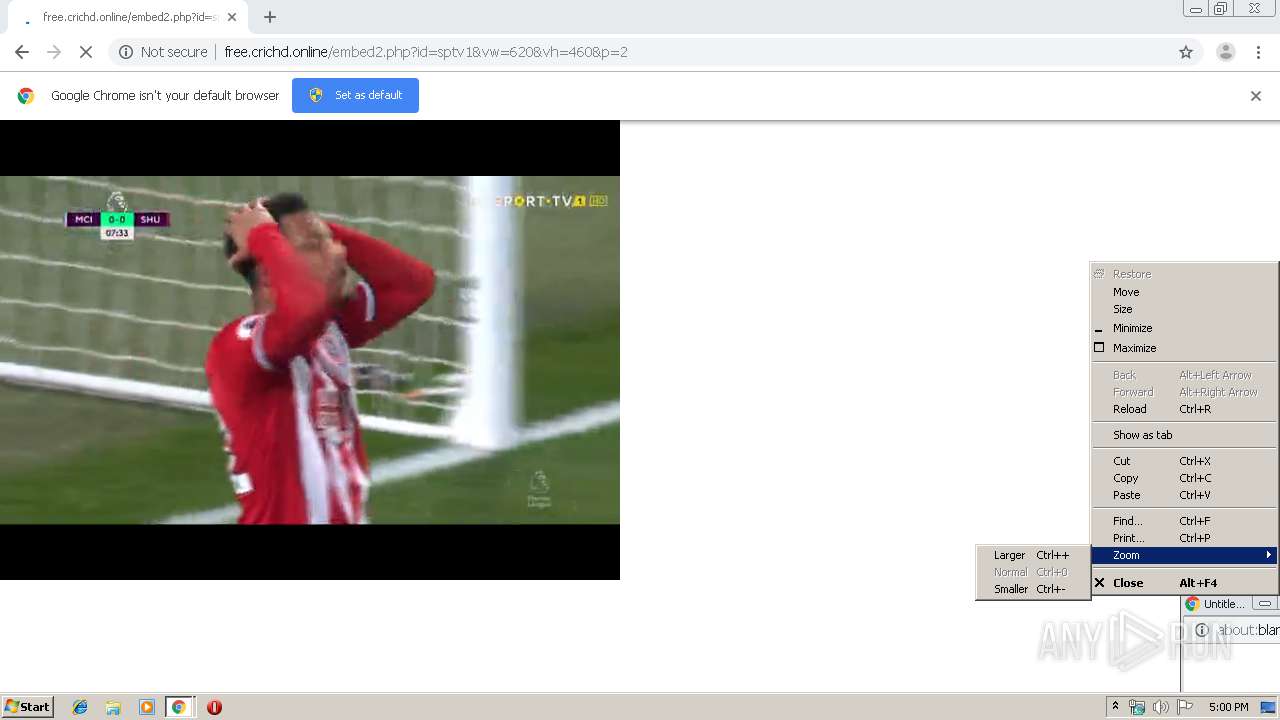Expand the Zoom submenu
The image size is (1280, 720).
pos(1184,555)
